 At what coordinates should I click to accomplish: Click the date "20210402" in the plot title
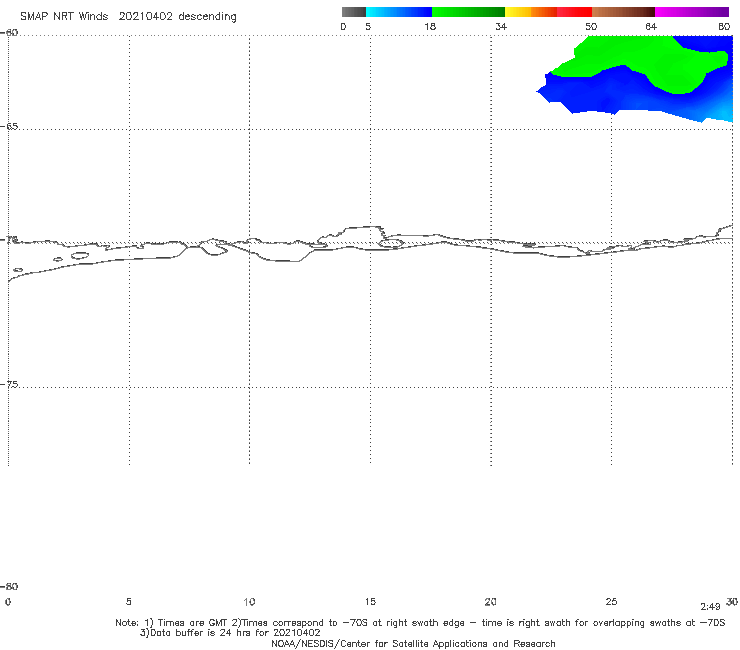(x=145, y=16)
